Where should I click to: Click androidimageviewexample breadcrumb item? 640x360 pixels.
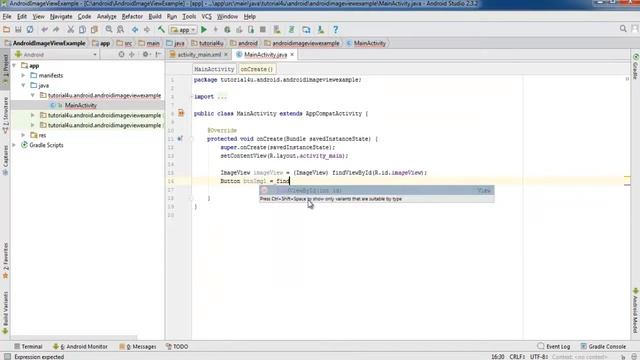coord(302,43)
